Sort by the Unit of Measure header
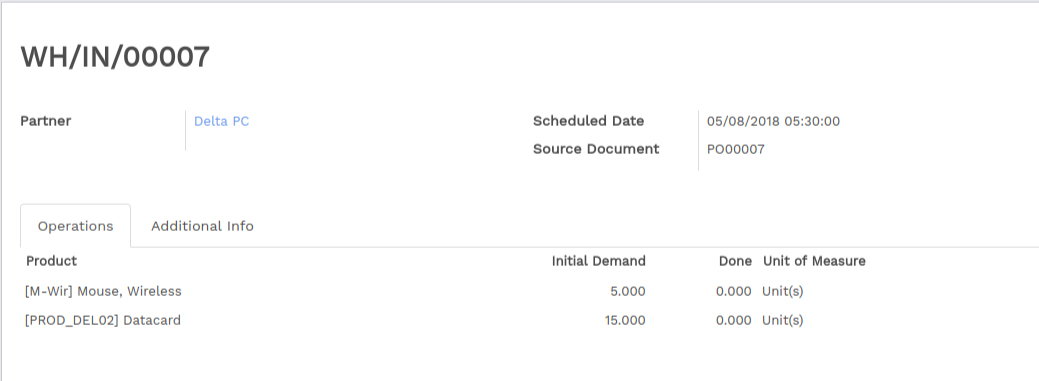1039x381 pixels. 814,261
